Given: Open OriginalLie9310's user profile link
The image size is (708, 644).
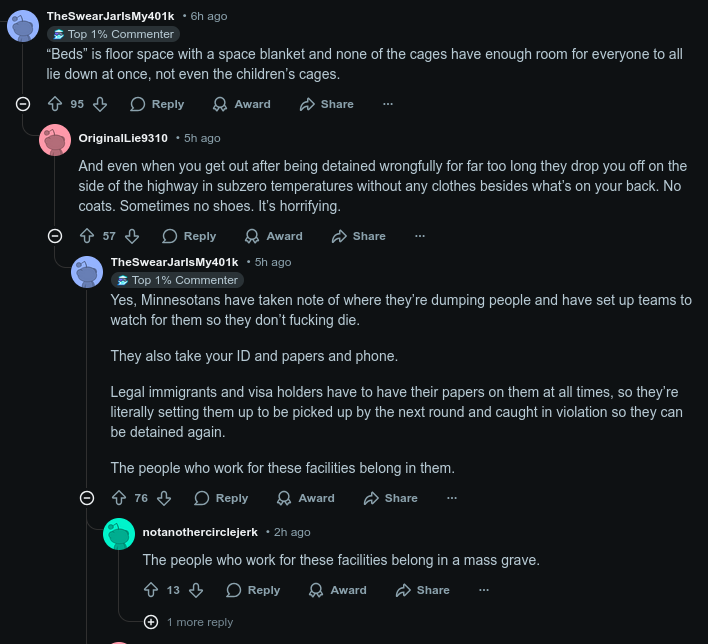Looking at the screenshot, I should point(123,138).
